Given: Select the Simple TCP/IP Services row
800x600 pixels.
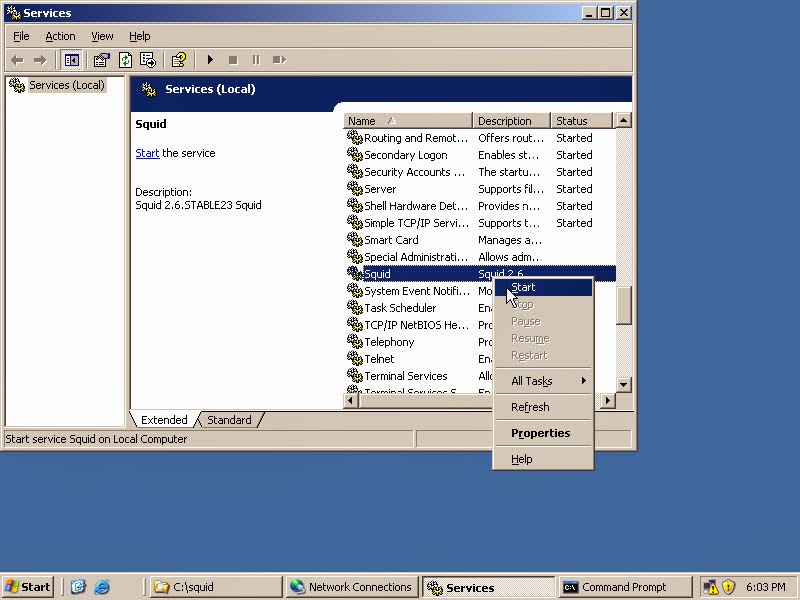Looking at the screenshot, I should pos(480,223).
